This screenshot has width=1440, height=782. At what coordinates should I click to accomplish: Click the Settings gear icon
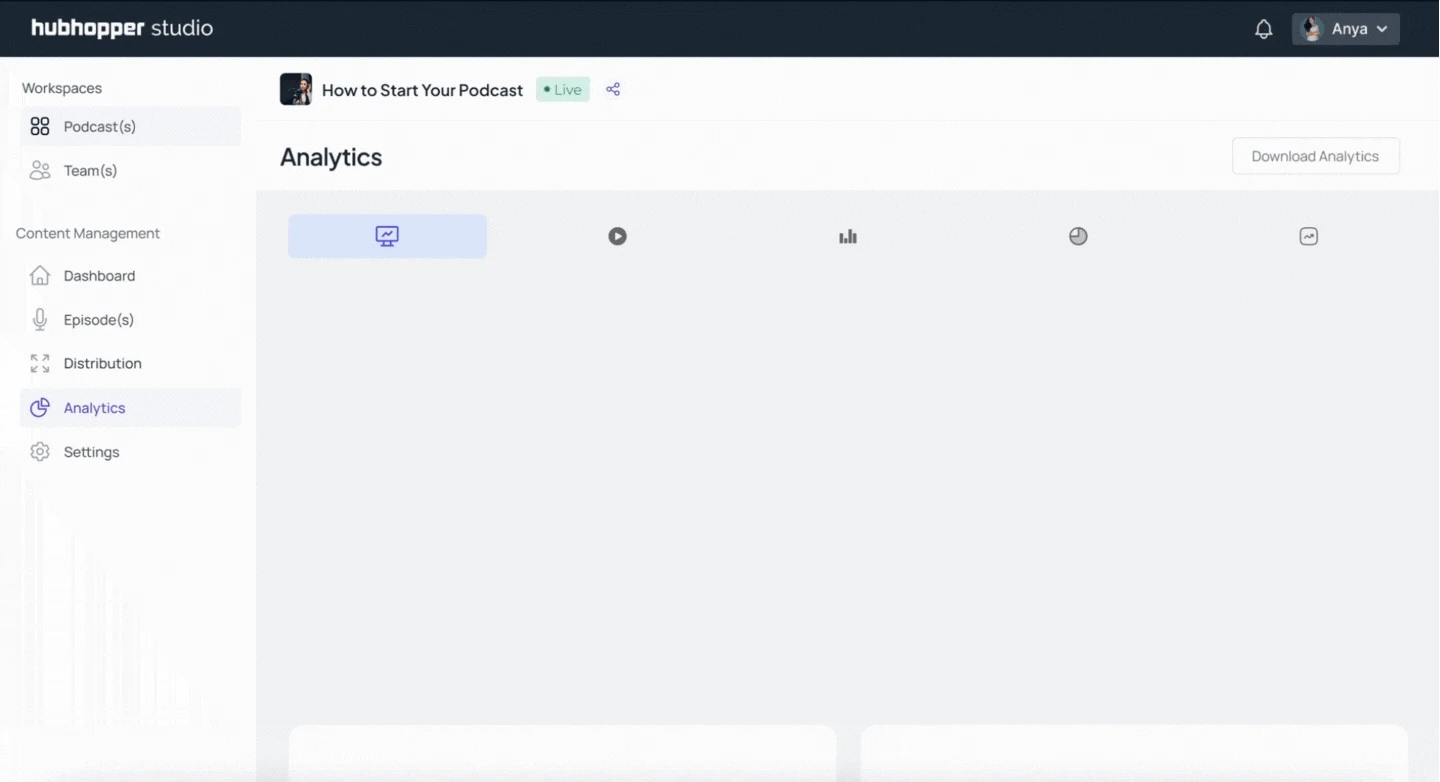pos(40,452)
